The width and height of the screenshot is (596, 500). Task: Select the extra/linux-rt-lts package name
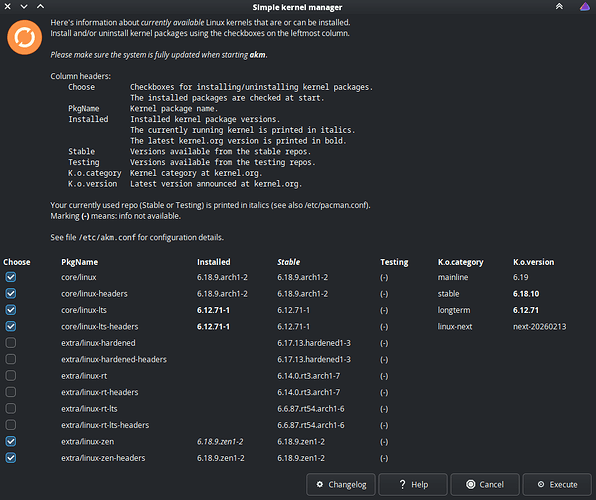coord(89,409)
